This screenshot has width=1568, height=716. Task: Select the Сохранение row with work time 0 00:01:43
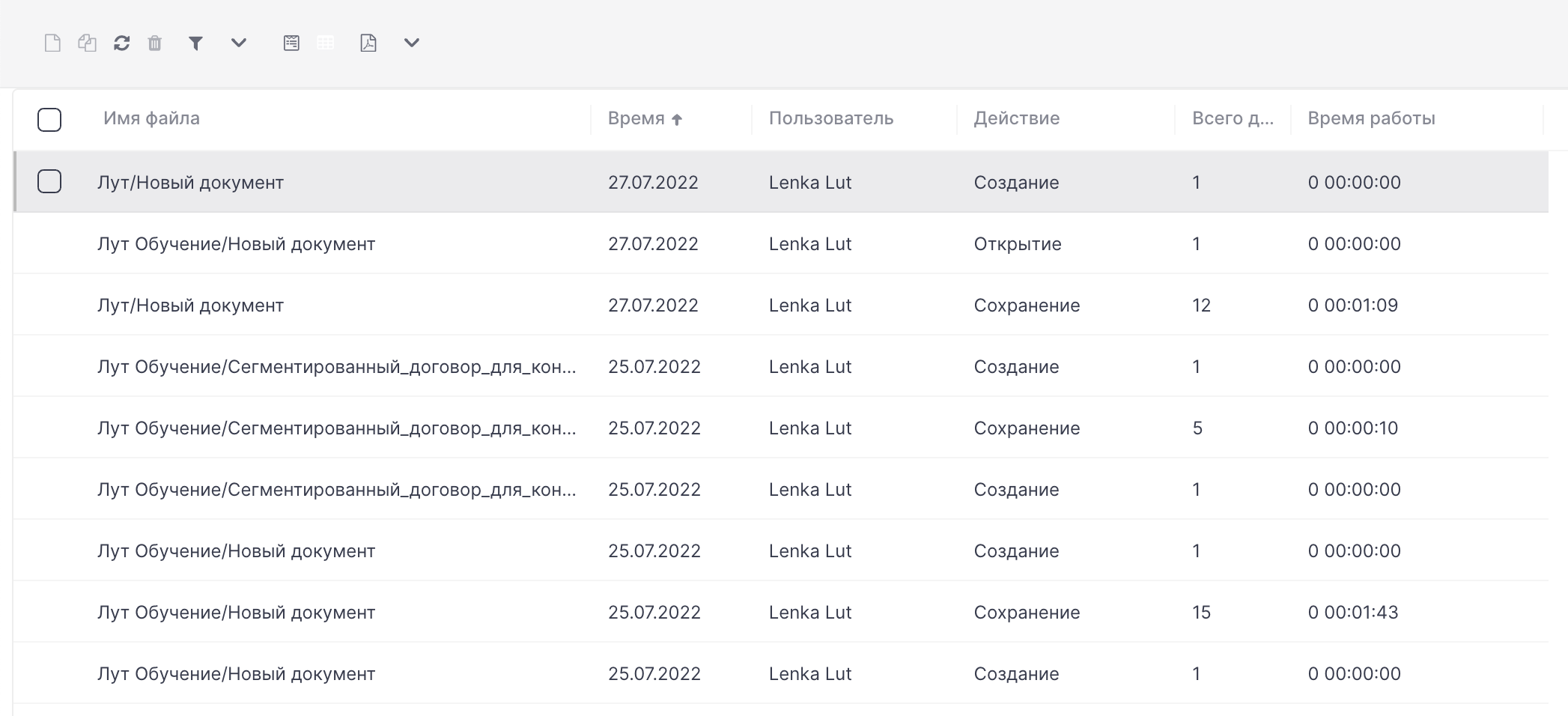[780, 612]
